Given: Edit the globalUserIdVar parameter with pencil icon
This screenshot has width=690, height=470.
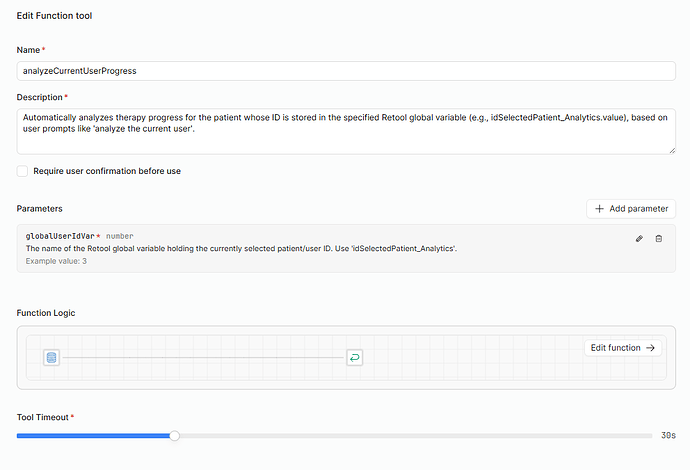Looking at the screenshot, I should click(640, 238).
